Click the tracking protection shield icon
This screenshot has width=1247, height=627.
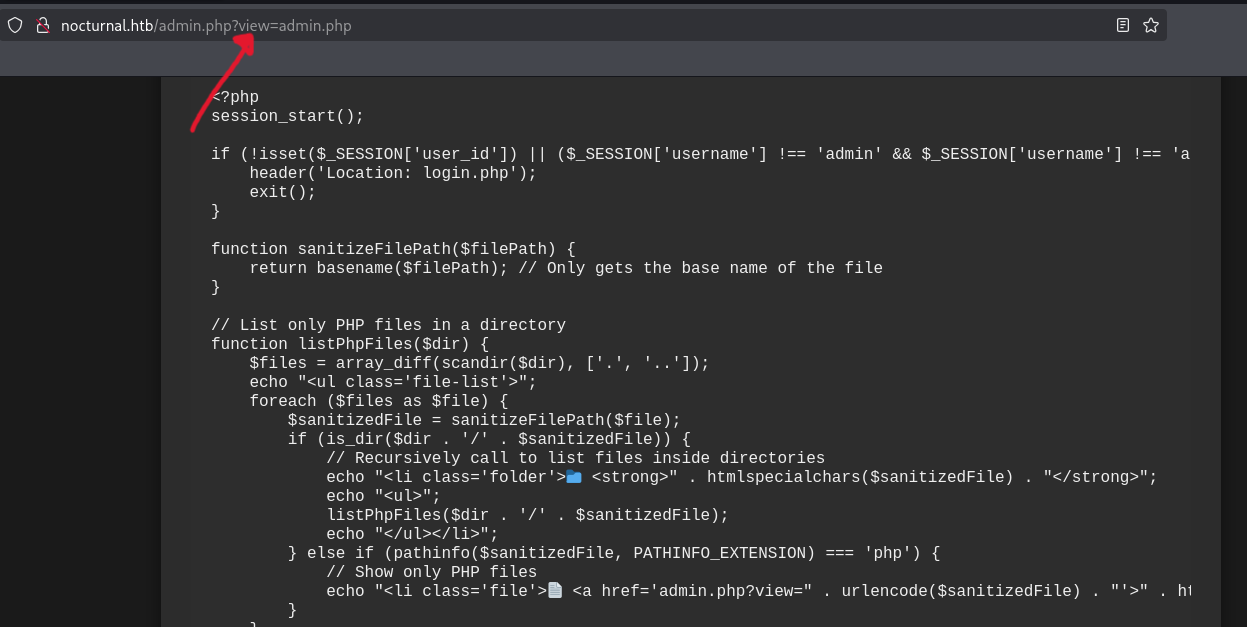(15, 26)
